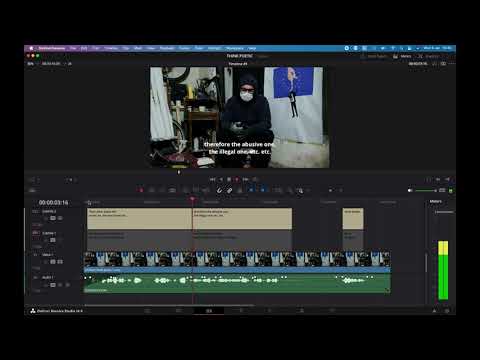Select the Blade Edit Mode tool
The width and height of the screenshot is (480, 360).
click(x=172, y=190)
